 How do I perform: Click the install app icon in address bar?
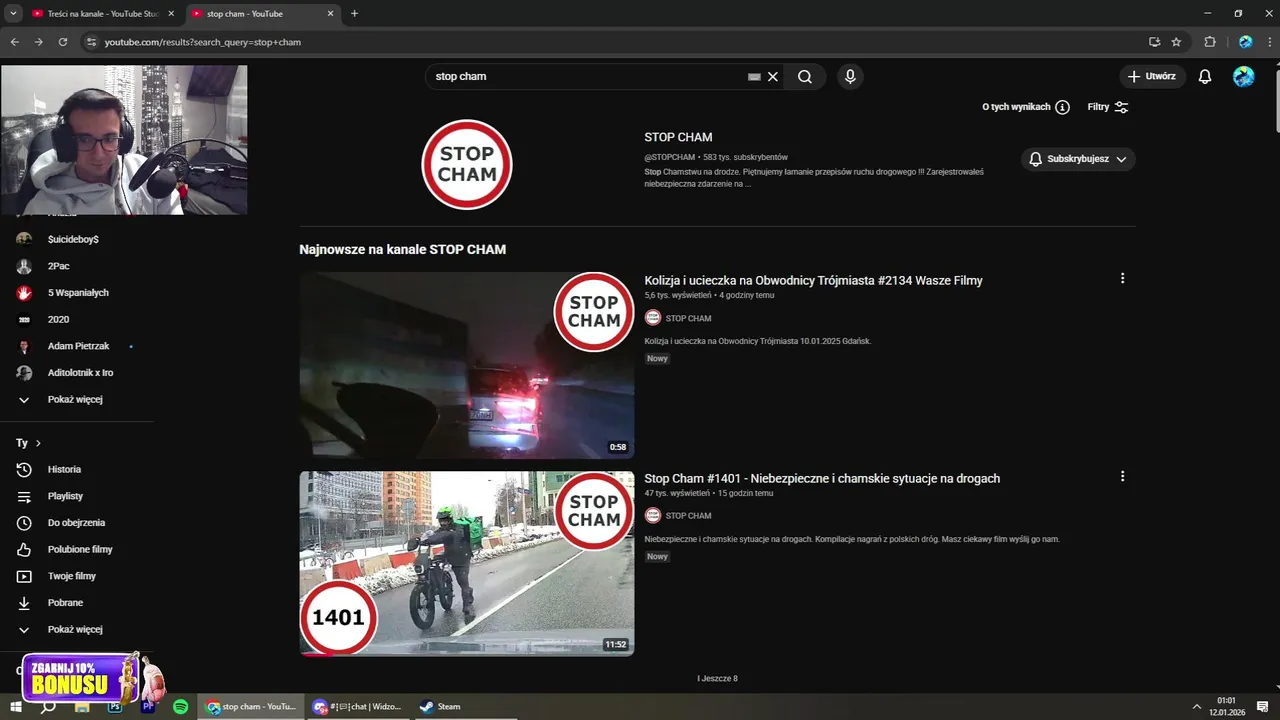tap(1154, 42)
